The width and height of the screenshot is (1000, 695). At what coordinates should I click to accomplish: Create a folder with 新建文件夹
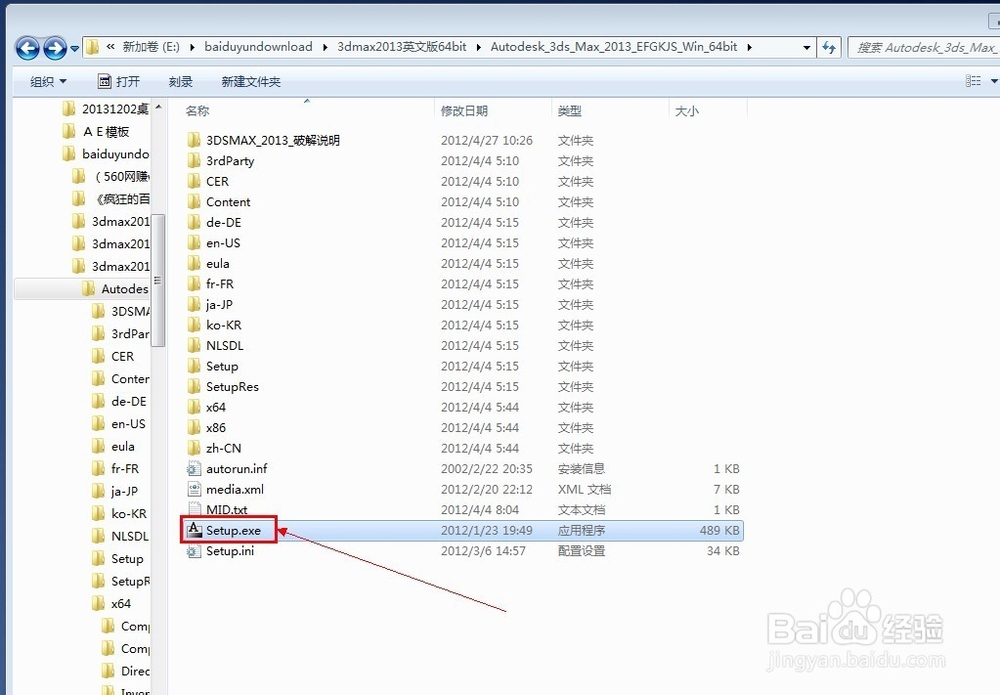tap(251, 82)
